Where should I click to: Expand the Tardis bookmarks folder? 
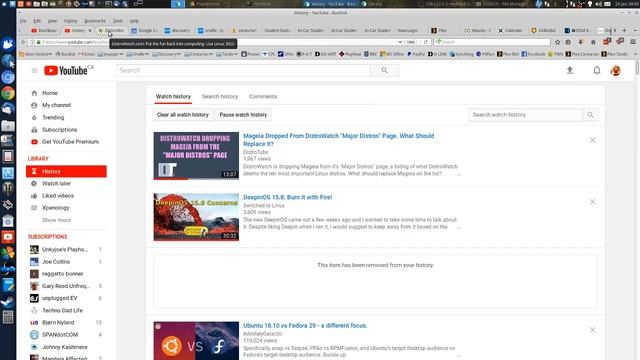click(x=227, y=54)
